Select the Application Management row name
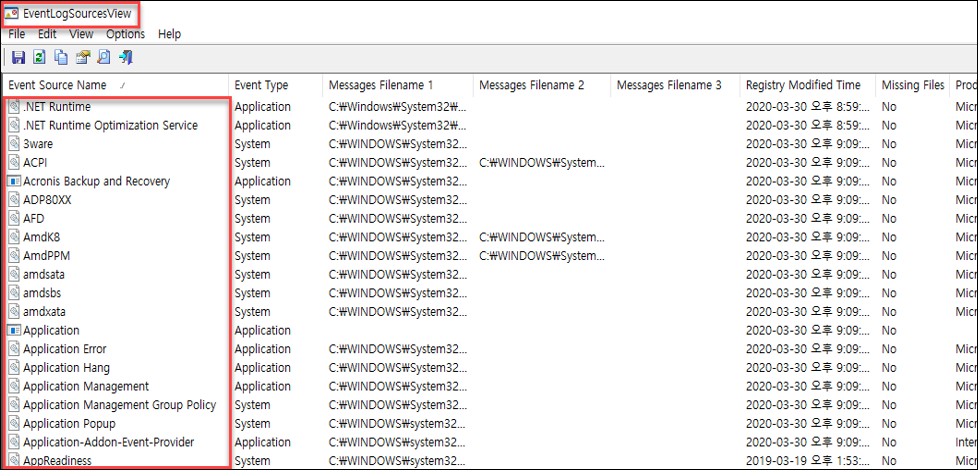The image size is (978, 470). (x=86, y=386)
